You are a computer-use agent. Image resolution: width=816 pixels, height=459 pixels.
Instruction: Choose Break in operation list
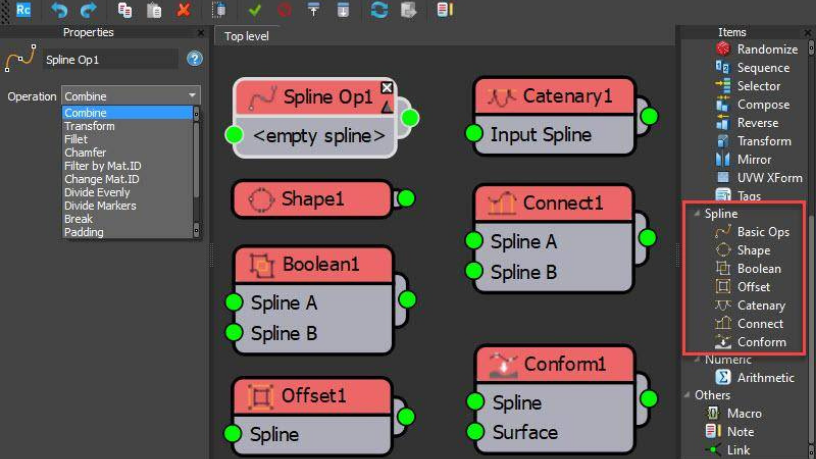(127, 219)
